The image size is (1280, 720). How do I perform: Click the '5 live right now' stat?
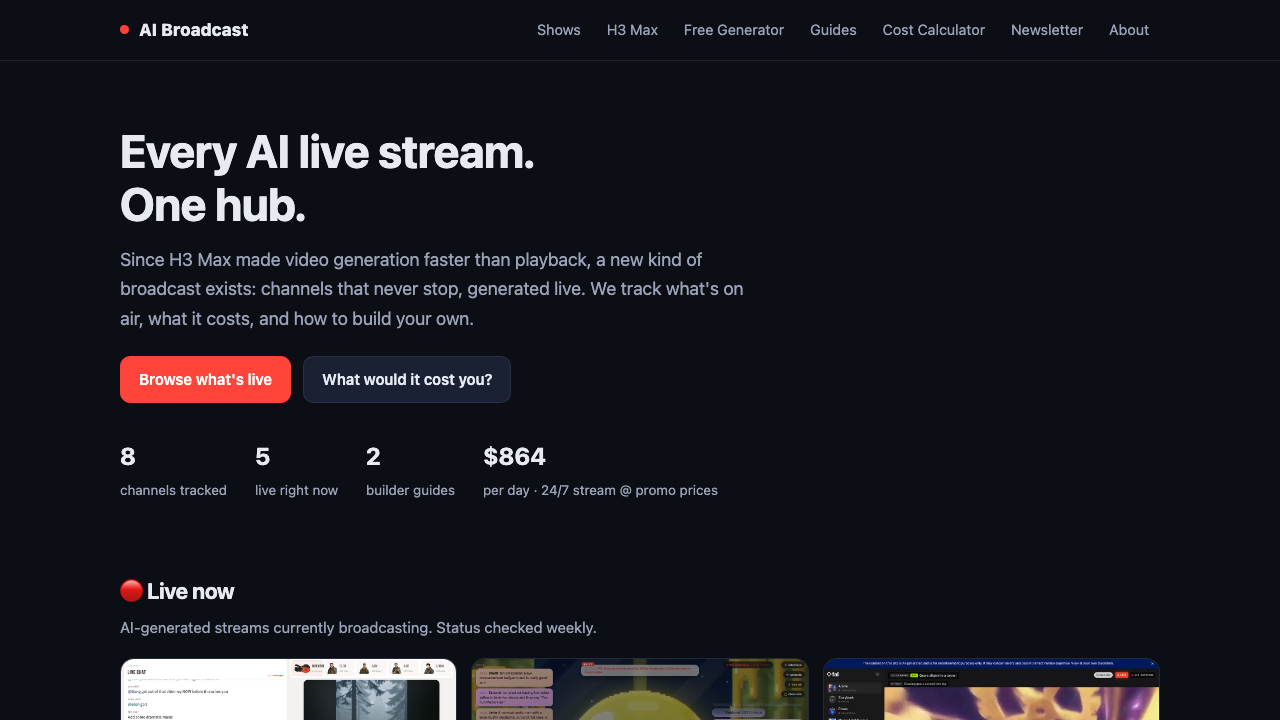click(x=296, y=471)
